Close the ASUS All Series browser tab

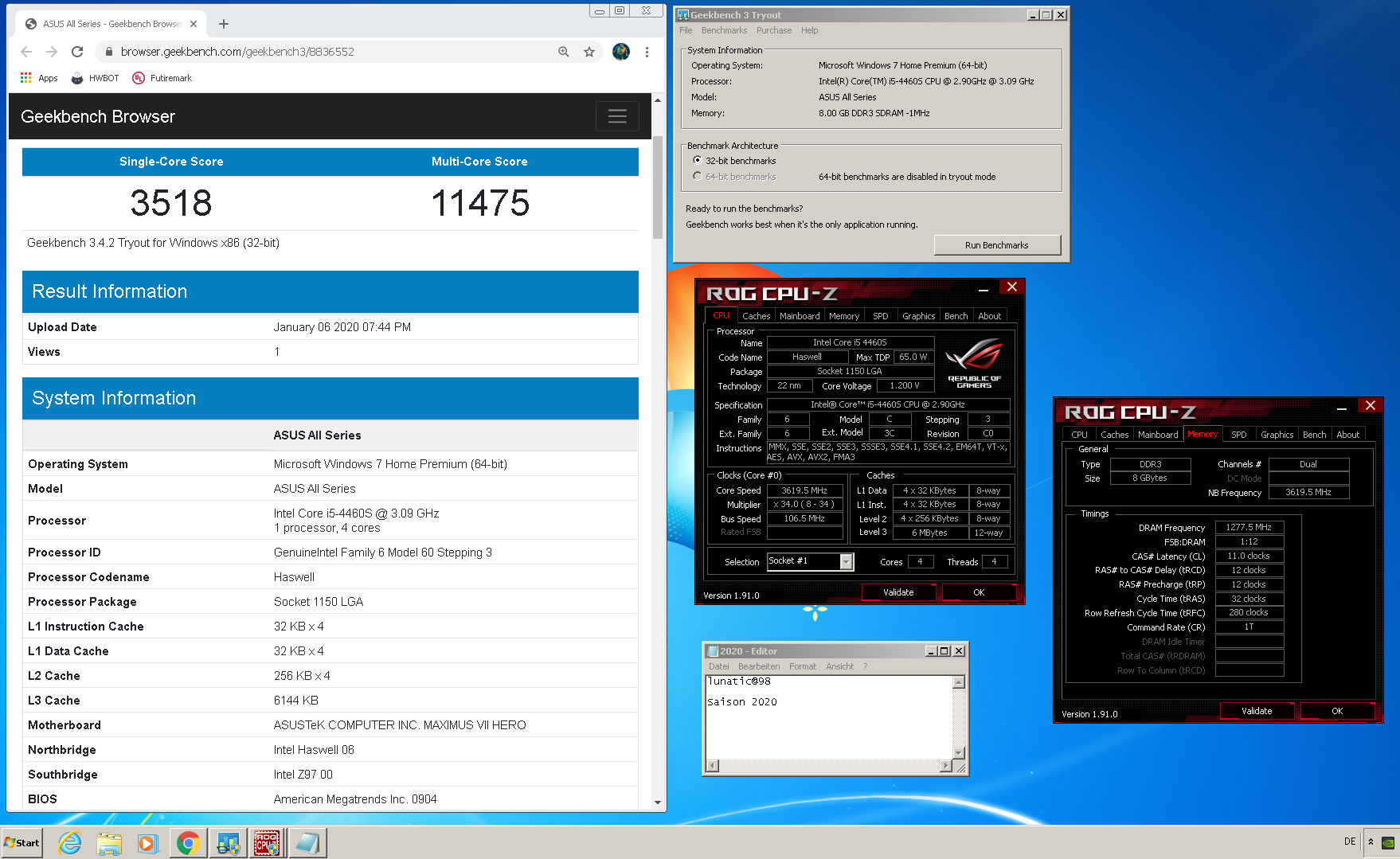(x=194, y=24)
